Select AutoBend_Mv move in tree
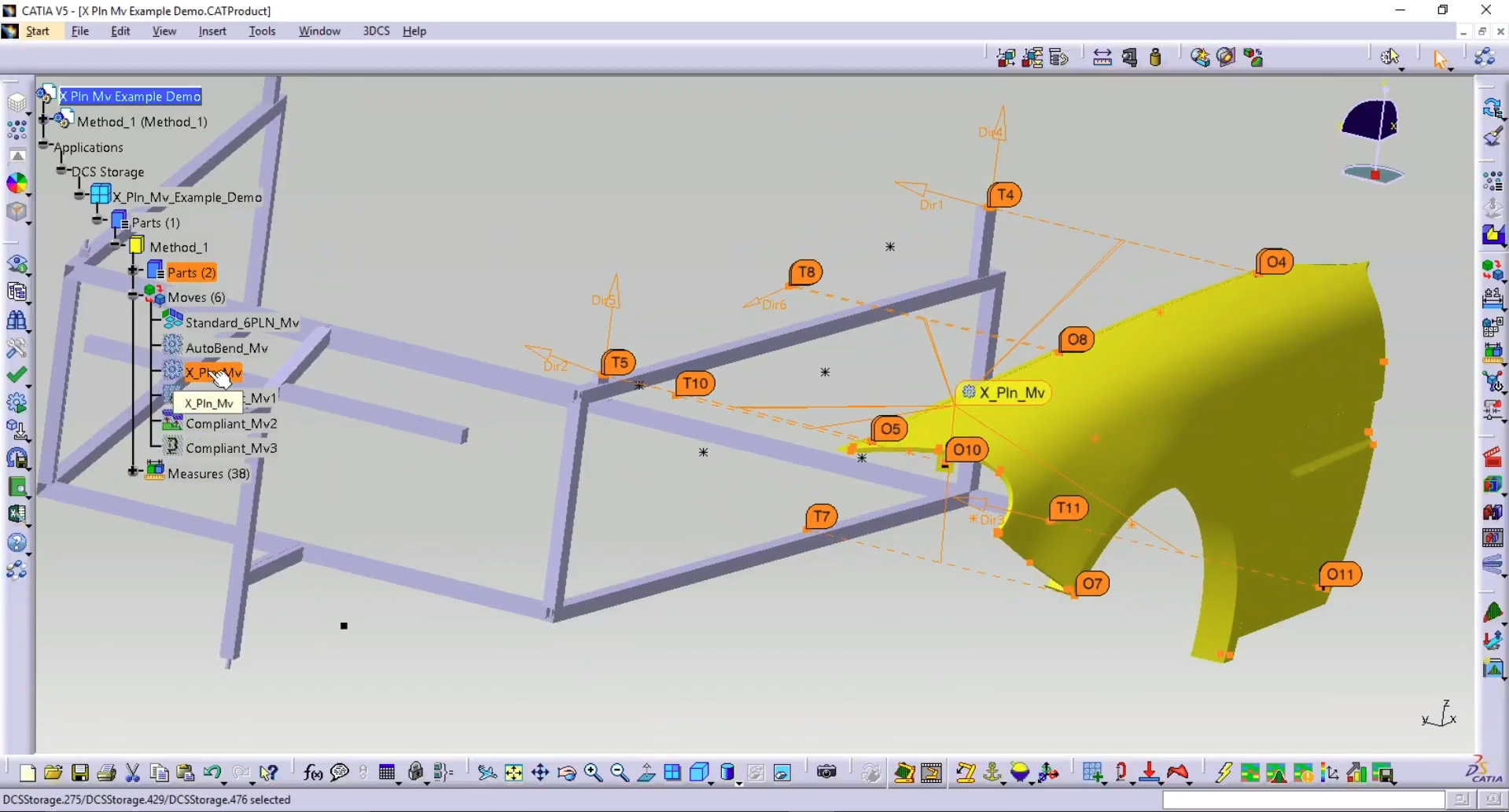Image resolution: width=1509 pixels, height=812 pixels. pyautogui.click(x=226, y=347)
